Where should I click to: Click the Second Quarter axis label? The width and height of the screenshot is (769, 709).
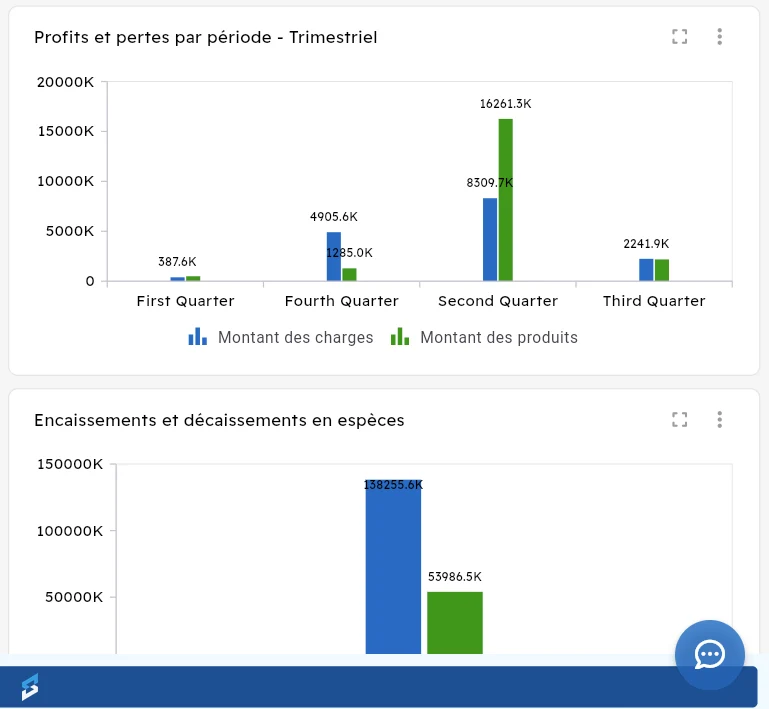[498, 301]
